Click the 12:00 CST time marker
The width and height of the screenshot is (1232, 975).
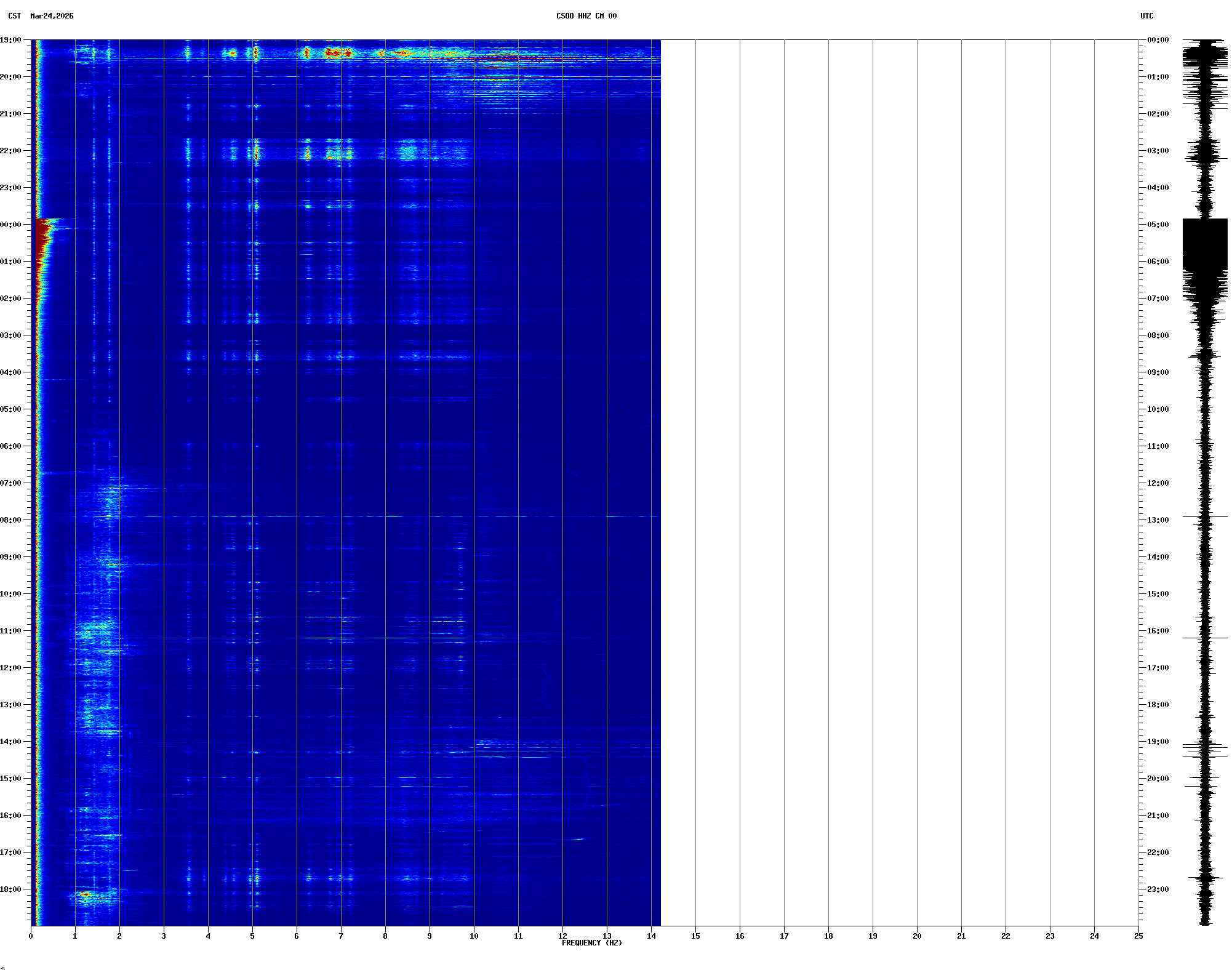tap(11, 668)
